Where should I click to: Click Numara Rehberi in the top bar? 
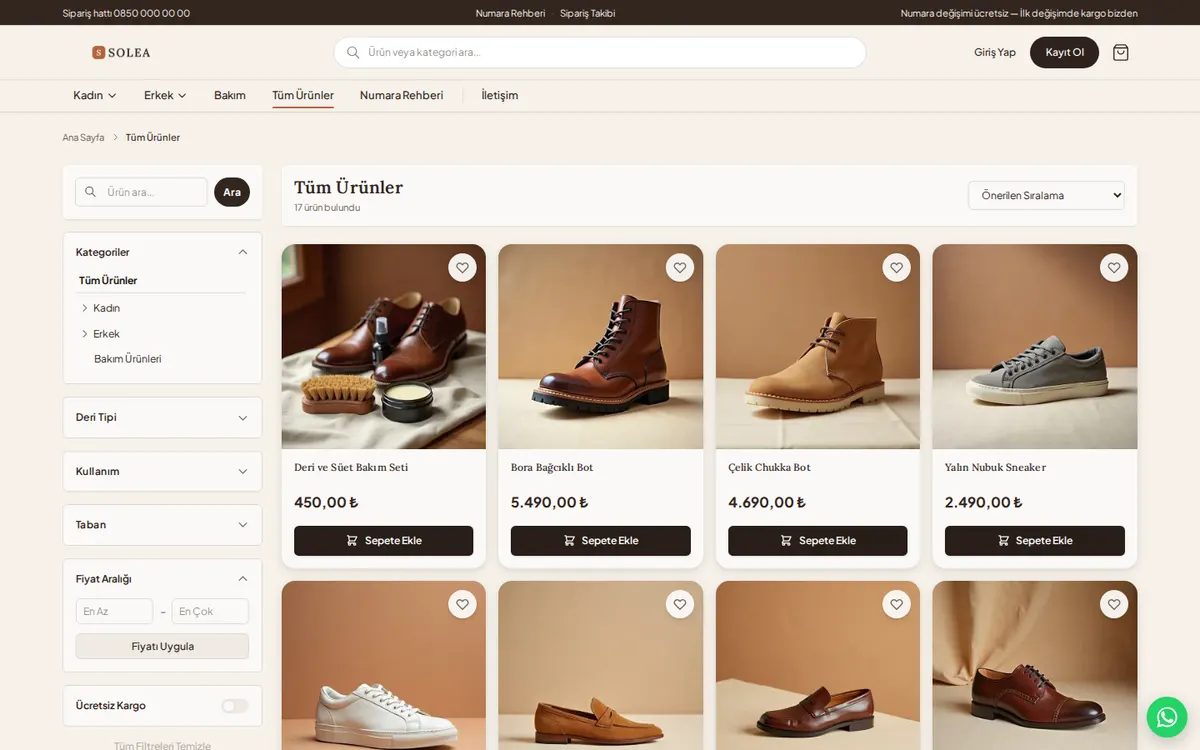pos(510,13)
